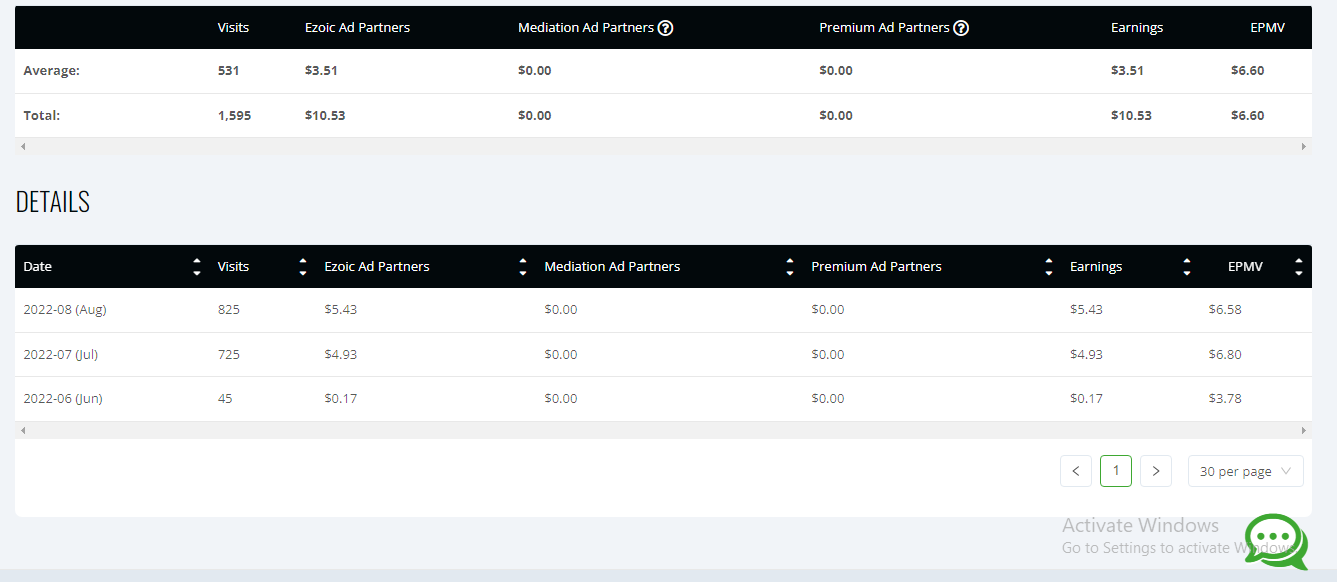Select page 1 in the pagination
This screenshot has width=1337, height=582.
pyautogui.click(x=1116, y=471)
